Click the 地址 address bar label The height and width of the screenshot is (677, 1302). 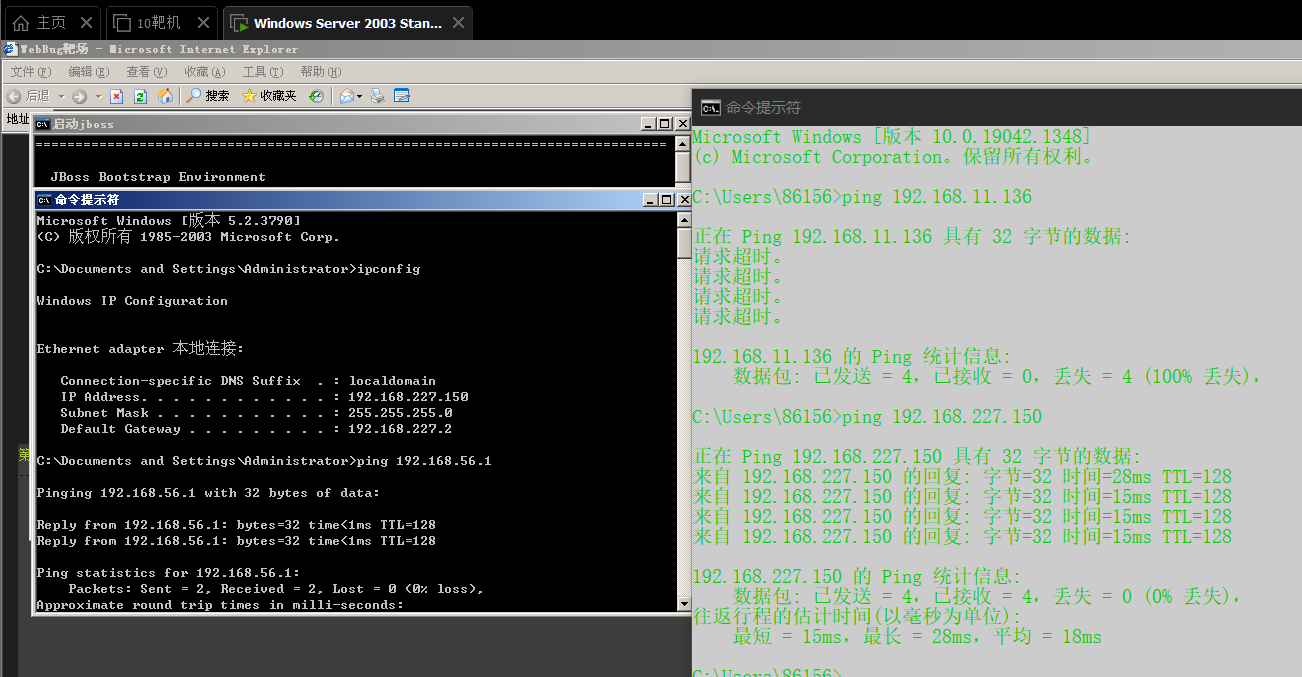[x=18, y=119]
